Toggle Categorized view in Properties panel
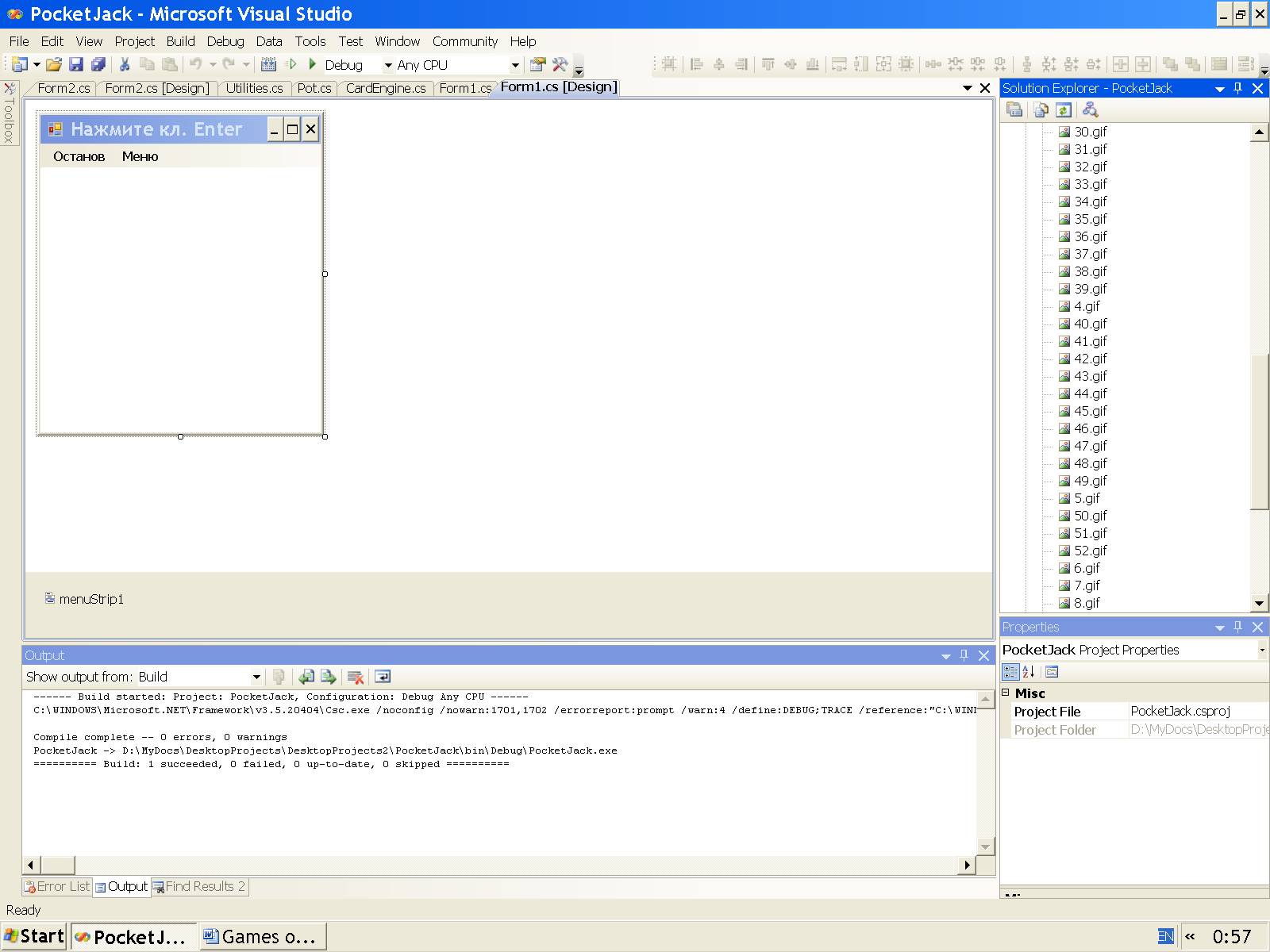 [1010, 672]
